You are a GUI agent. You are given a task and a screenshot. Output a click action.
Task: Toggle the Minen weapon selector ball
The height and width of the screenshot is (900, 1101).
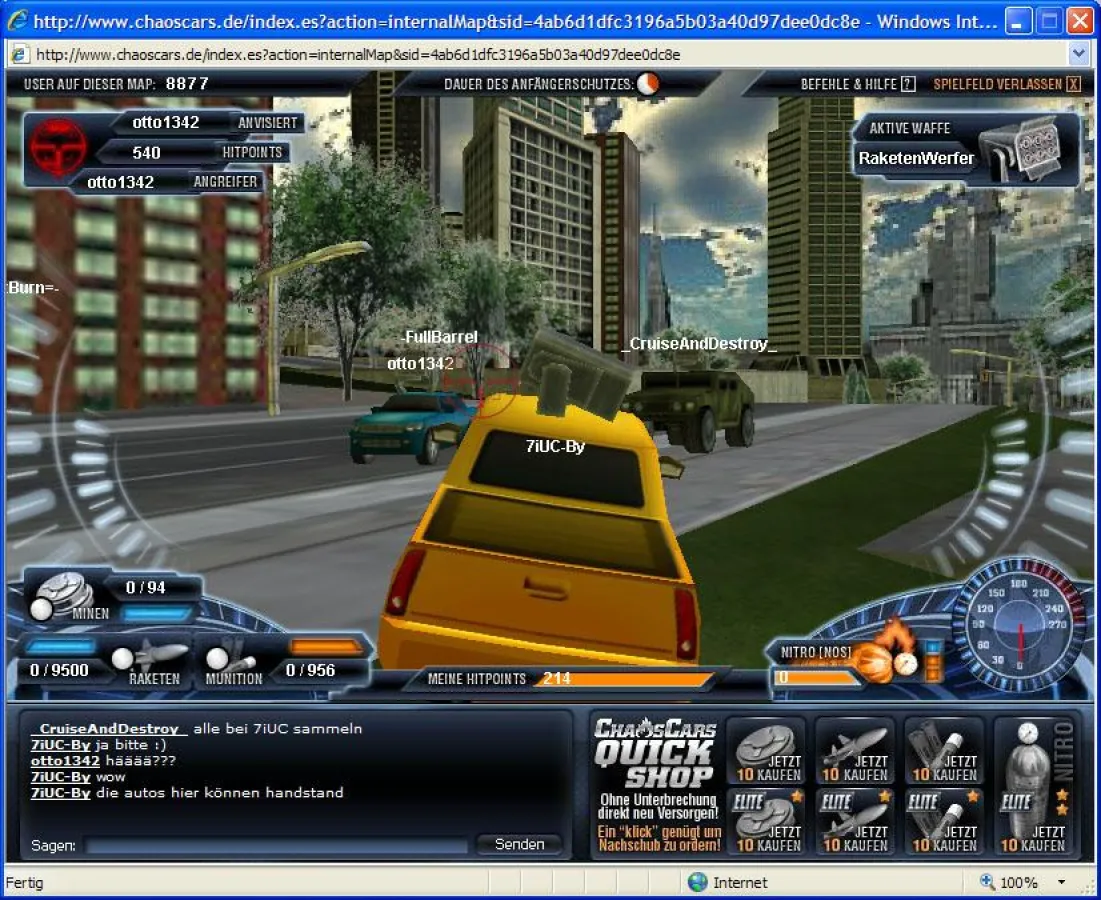(42, 609)
